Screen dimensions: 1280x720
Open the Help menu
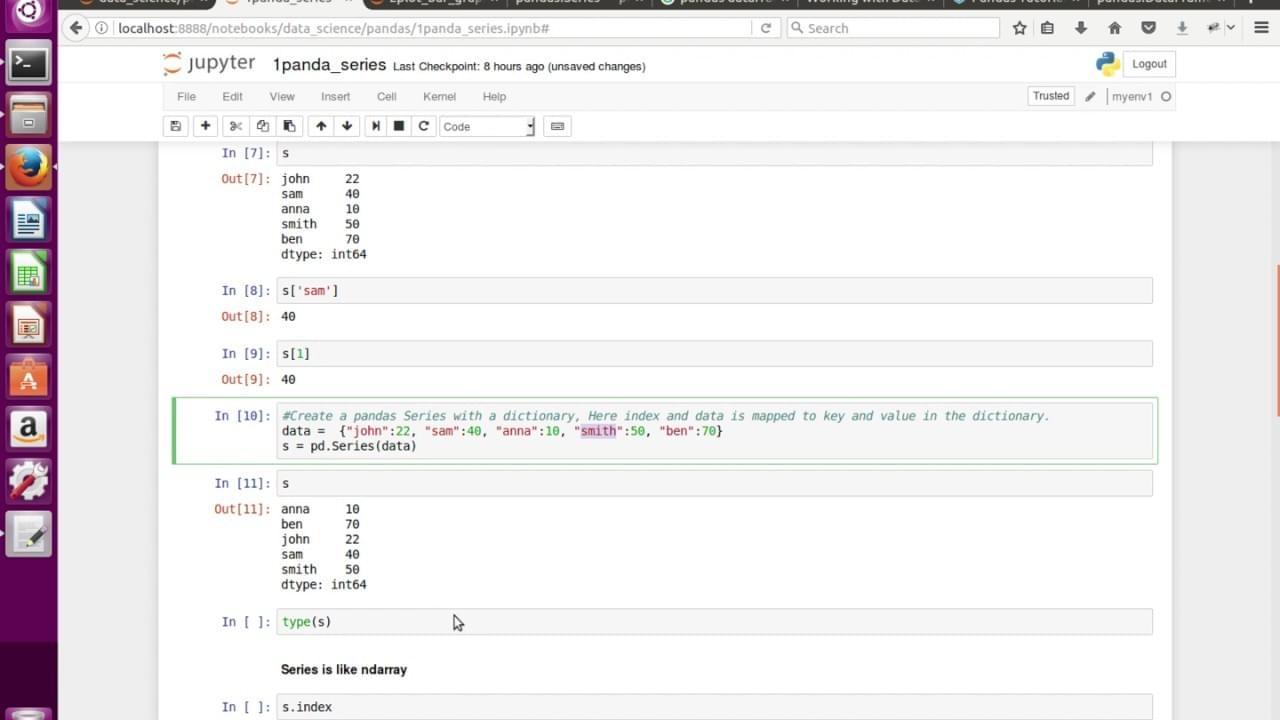[494, 97]
